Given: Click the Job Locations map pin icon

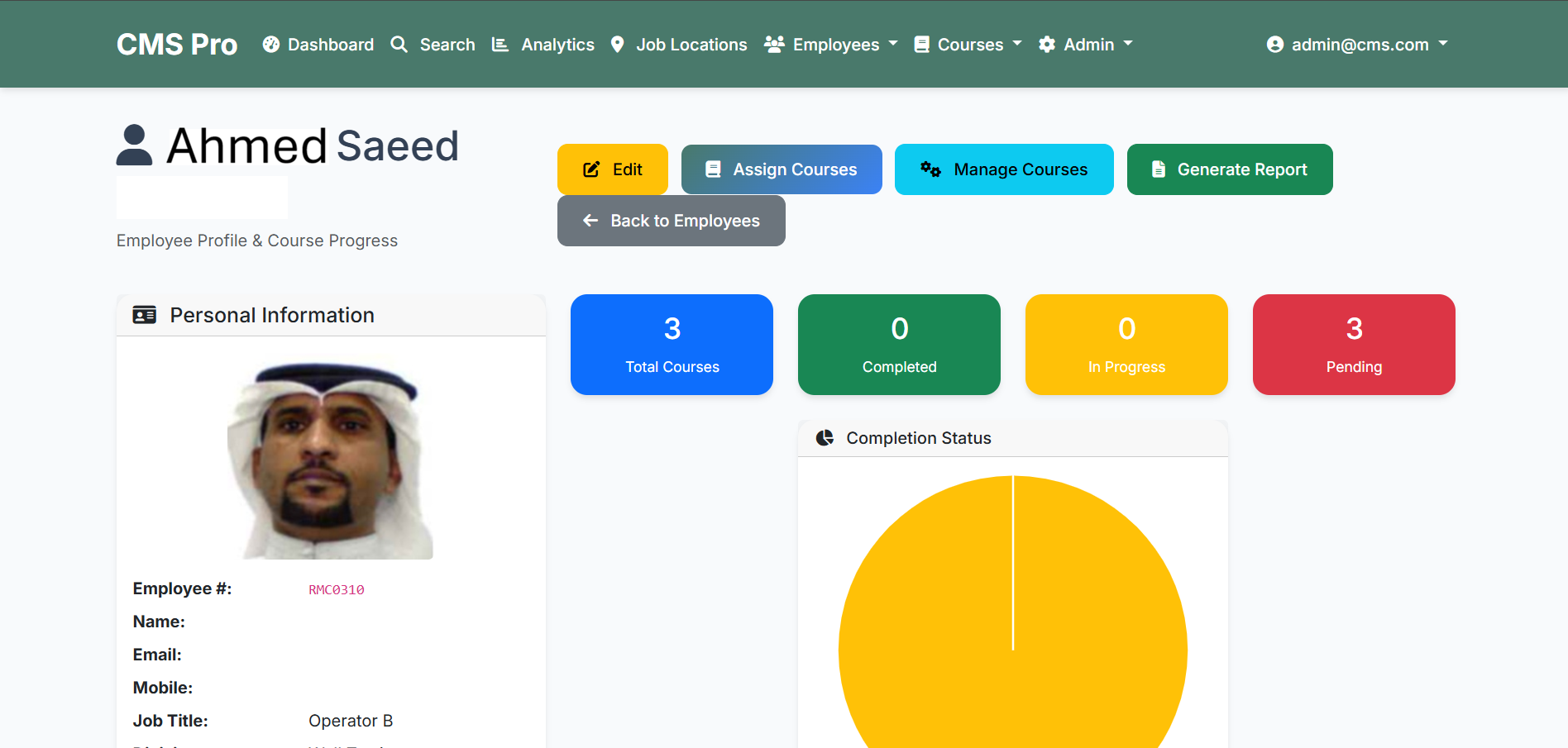Looking at the screenshot, I should tap(617, 45).
